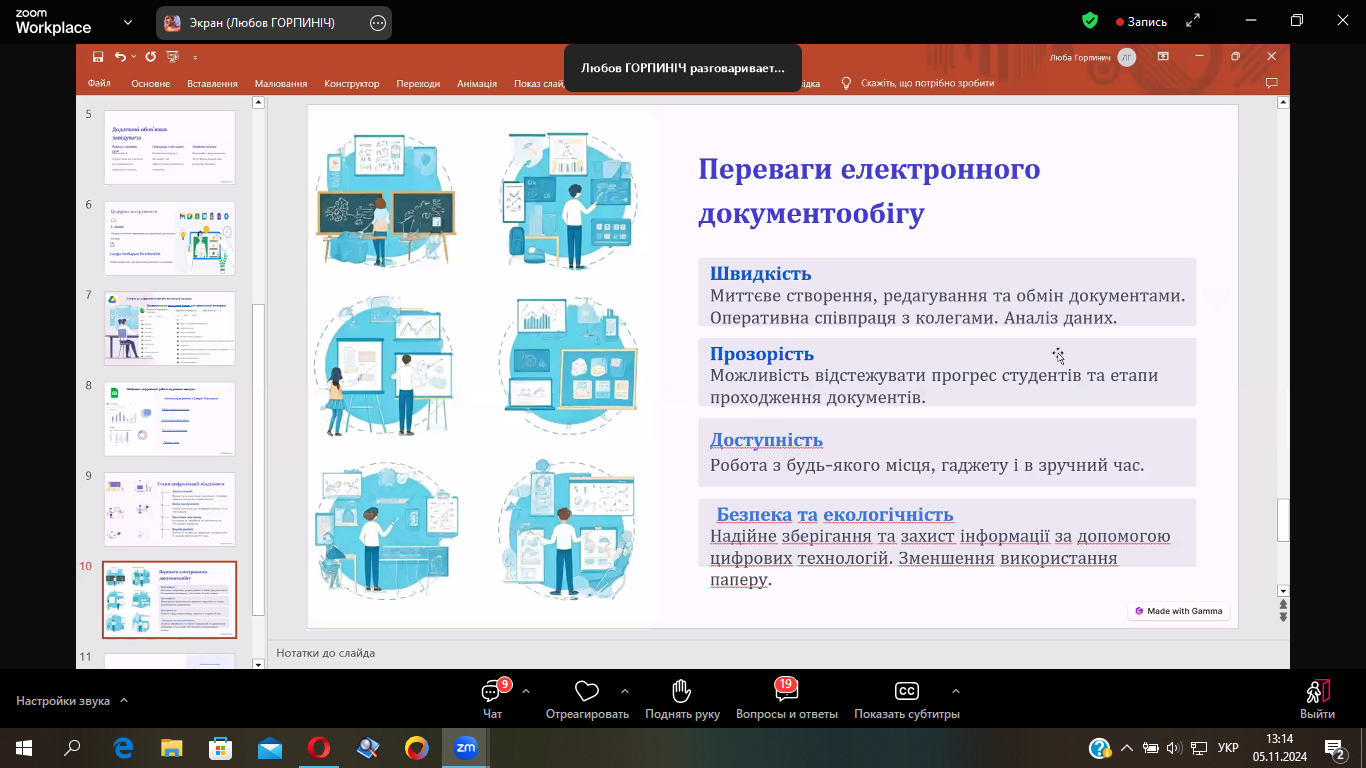Click the Redo icon in PowerPoint
Viewport: 1366px width, 768px height.
click(x=150, y=57)
